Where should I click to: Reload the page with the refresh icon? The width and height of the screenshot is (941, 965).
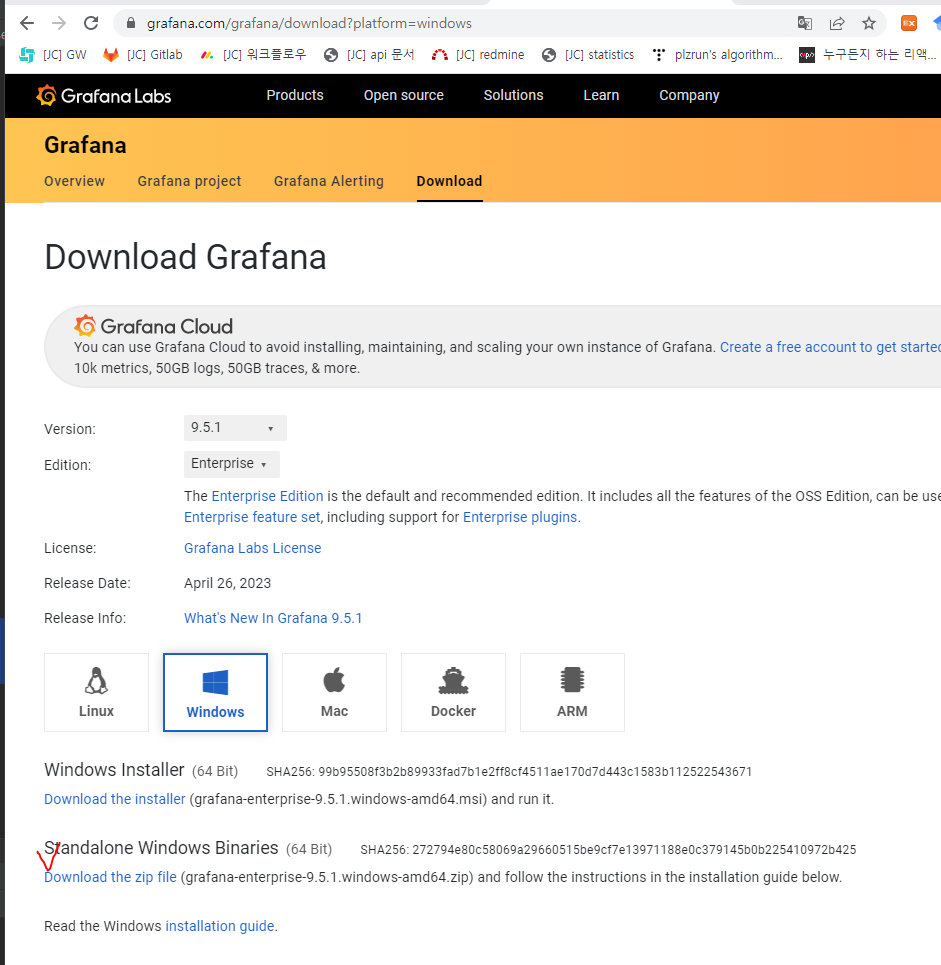pos(91,23)
